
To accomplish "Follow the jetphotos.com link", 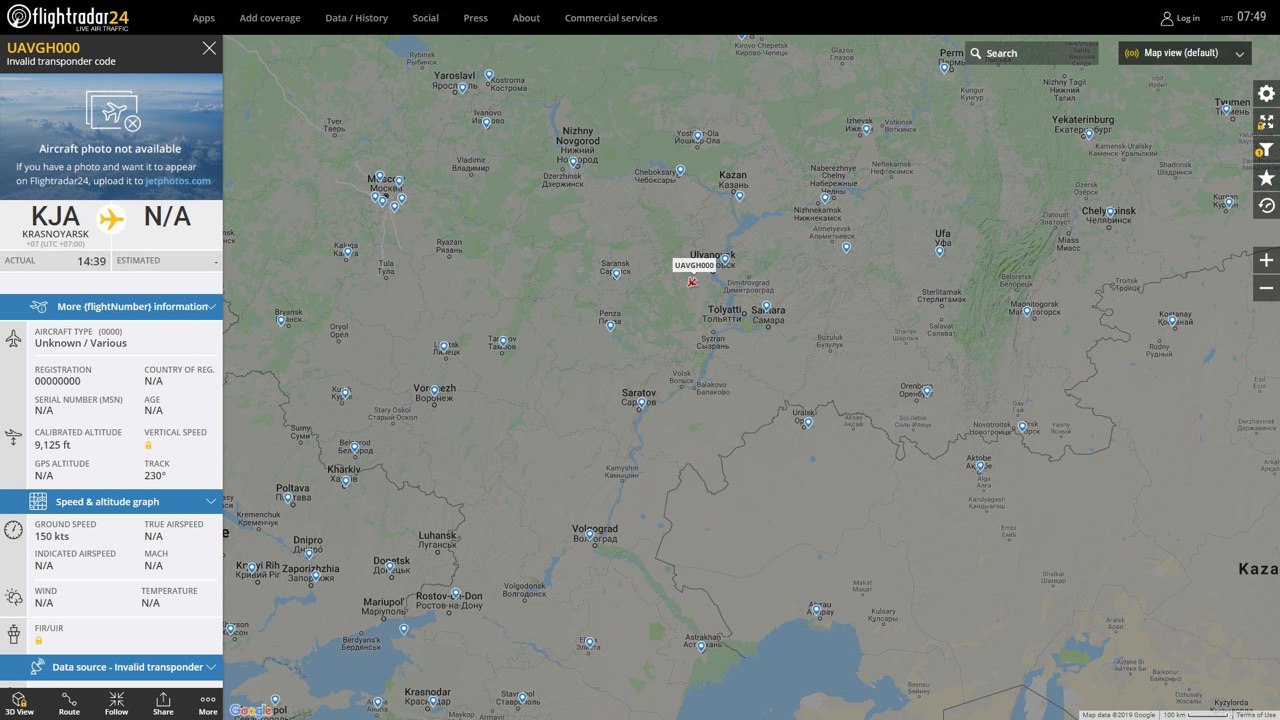I will pyautogui.click(x=178, y=181).
